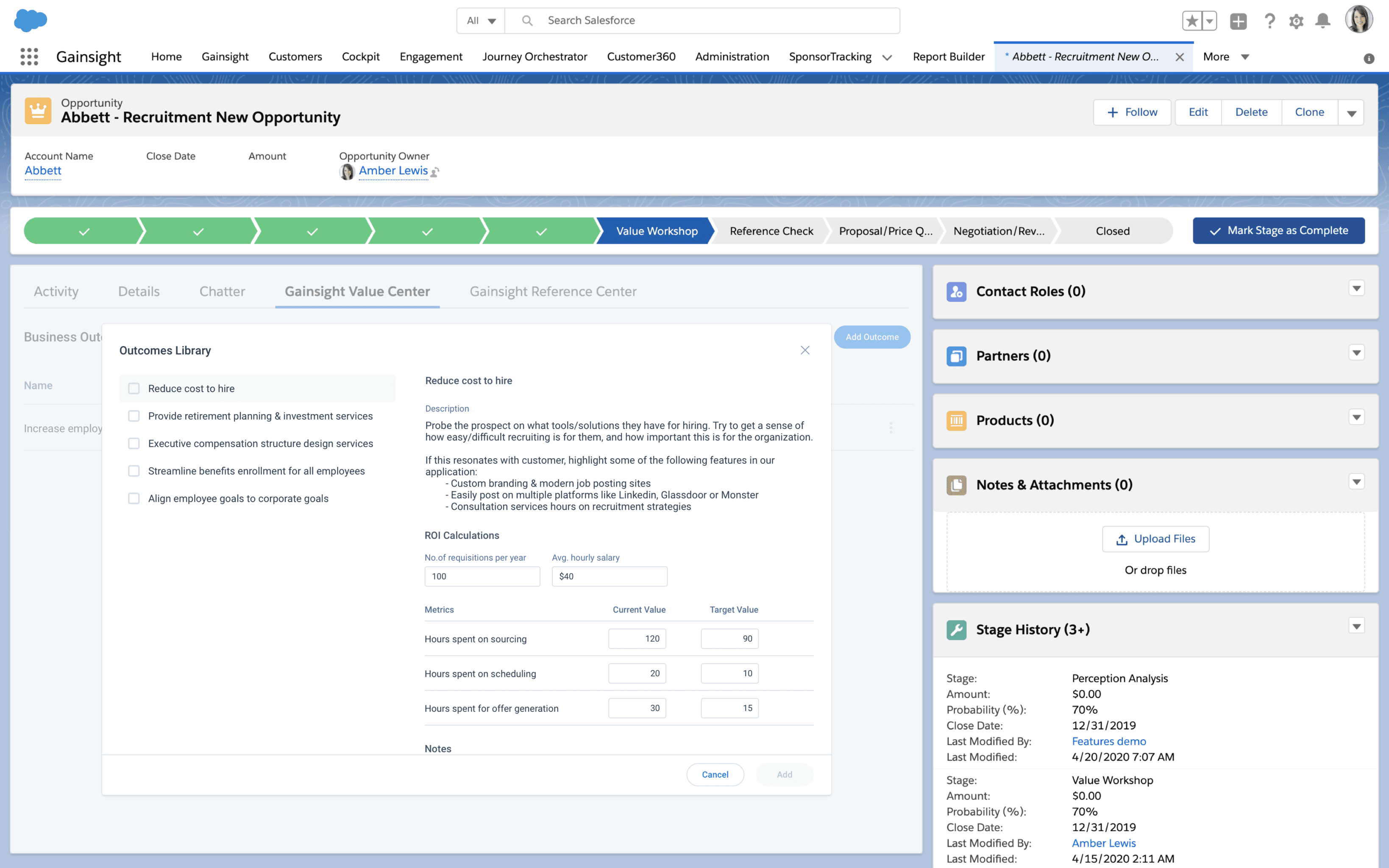
Task: Switch to the Details tab
Action: pyautogui.click(x=139, y=292)
